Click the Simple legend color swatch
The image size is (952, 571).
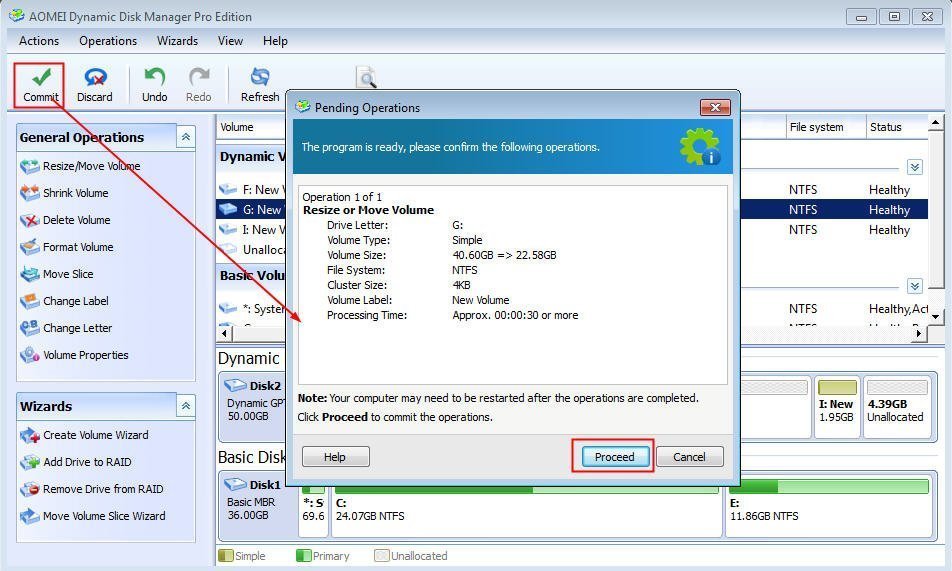tap(225, 555)
